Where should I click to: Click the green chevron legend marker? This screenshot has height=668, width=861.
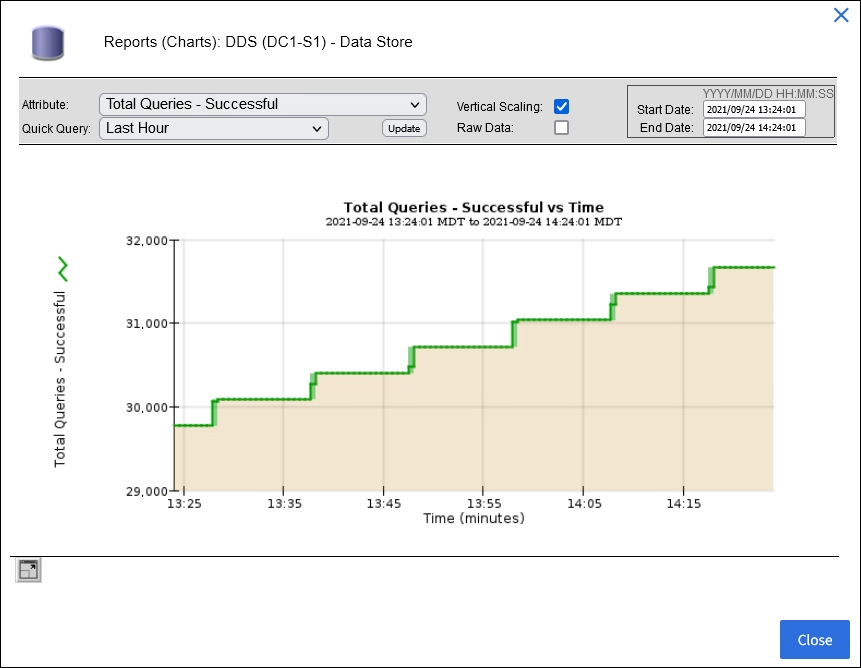click(x=63, y=268)
